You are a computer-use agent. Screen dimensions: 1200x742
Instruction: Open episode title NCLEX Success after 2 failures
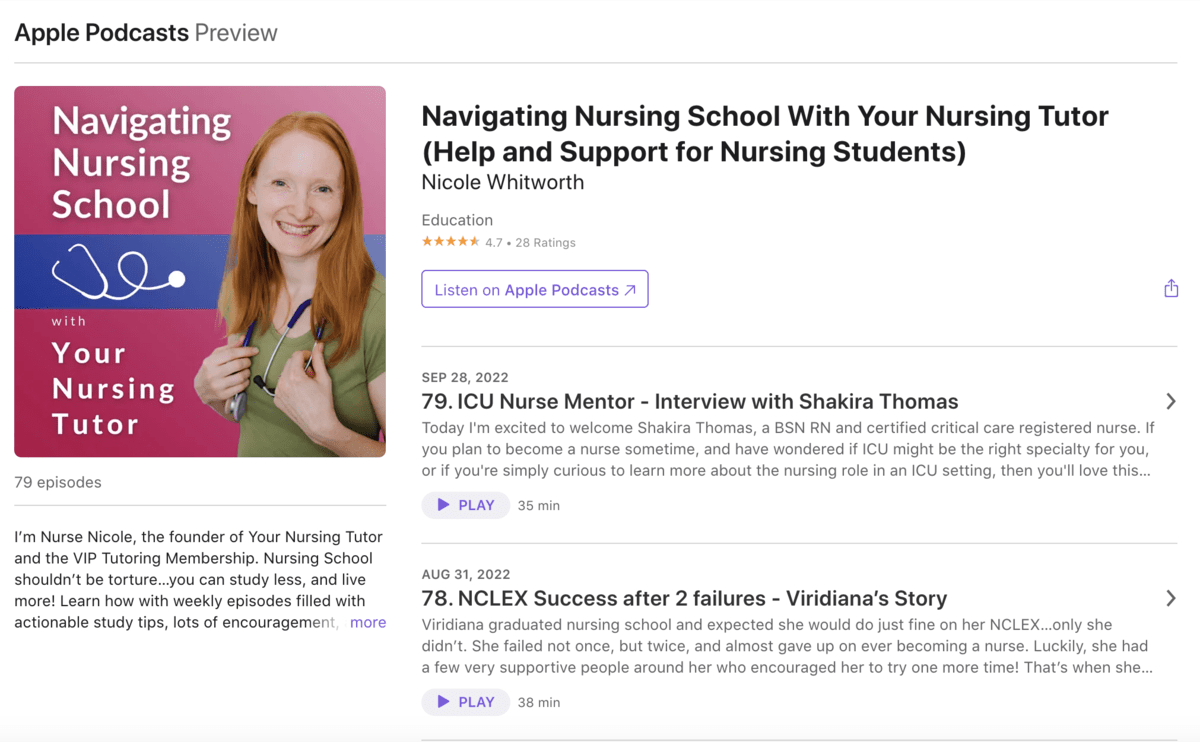[684, 598]
